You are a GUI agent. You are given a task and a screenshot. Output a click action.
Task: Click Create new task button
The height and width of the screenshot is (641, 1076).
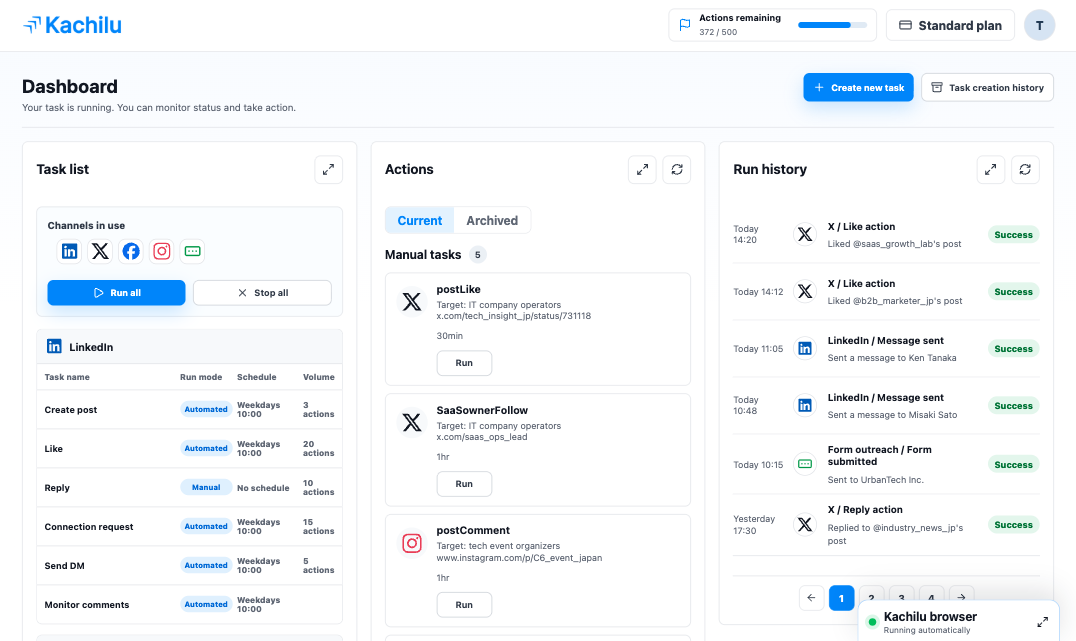click(x=858, y=87)
